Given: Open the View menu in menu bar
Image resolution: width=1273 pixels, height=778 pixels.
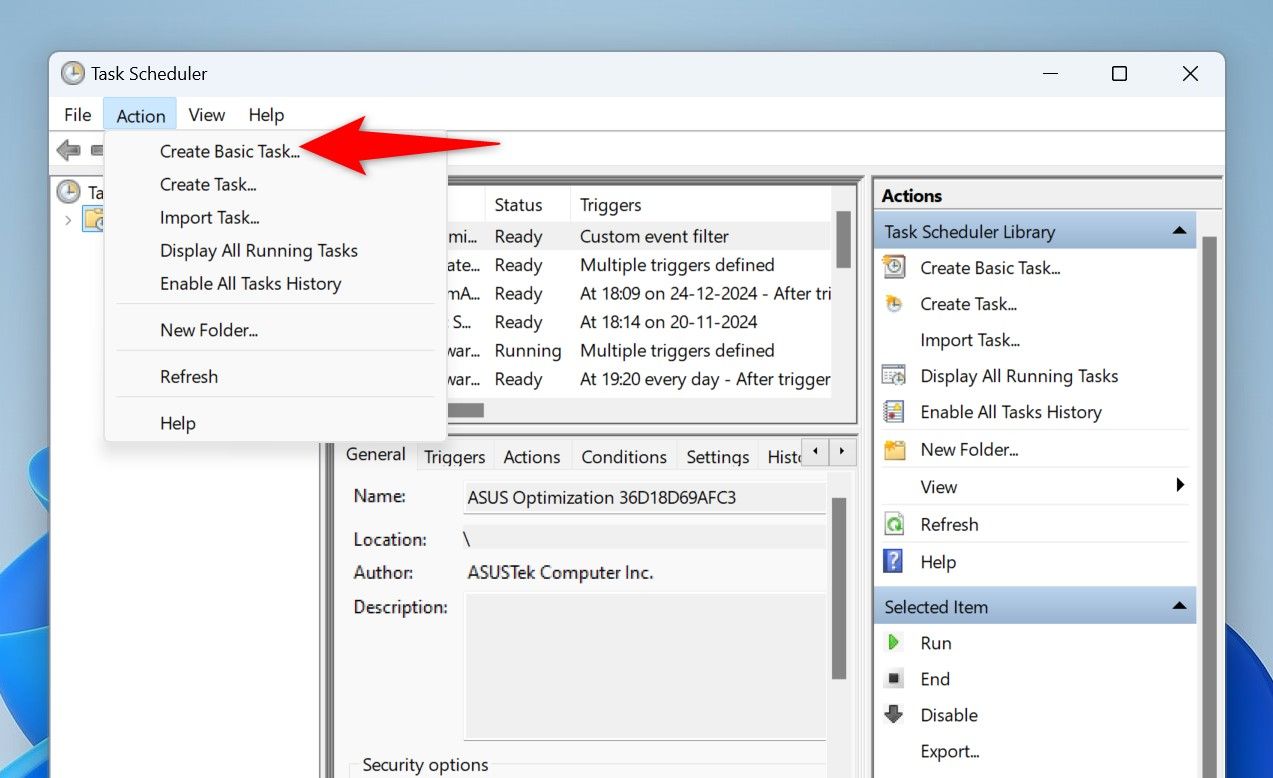Looking at the screenshot, I should pyautogui.click(x=207, y=115).
